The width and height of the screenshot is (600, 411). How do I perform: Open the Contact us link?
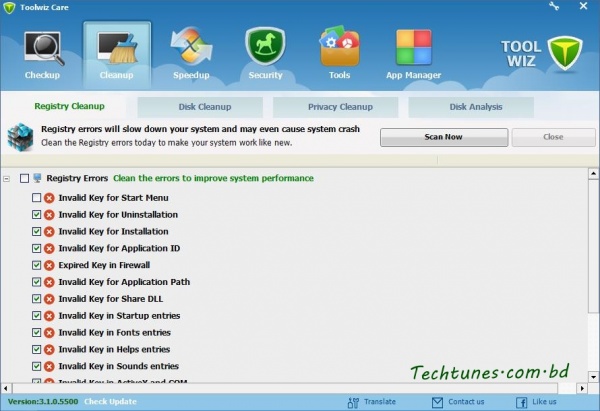[466, 402]
